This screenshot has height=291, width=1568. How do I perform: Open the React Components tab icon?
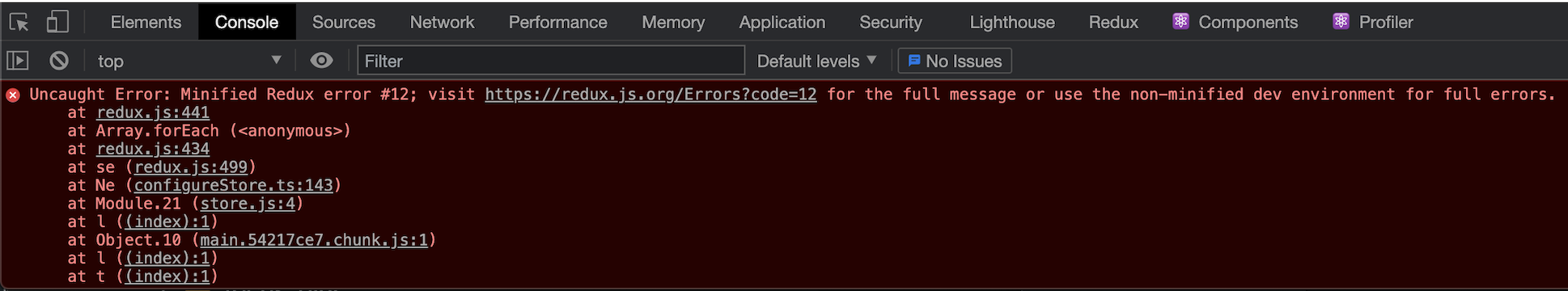pyautogui.click(x=1180, y=22)
